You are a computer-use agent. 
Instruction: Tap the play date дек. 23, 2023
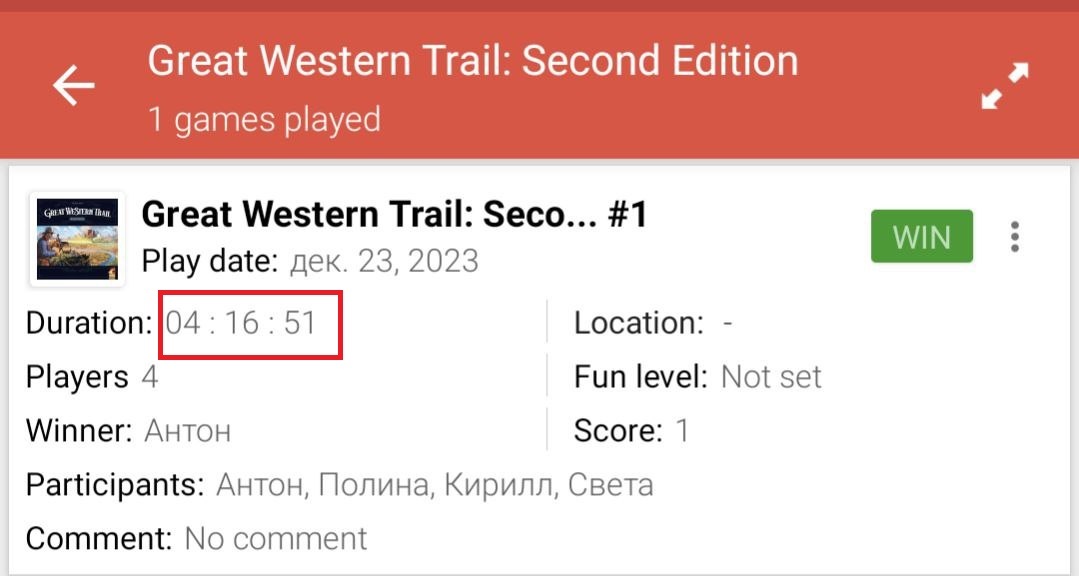pos(384,262)
